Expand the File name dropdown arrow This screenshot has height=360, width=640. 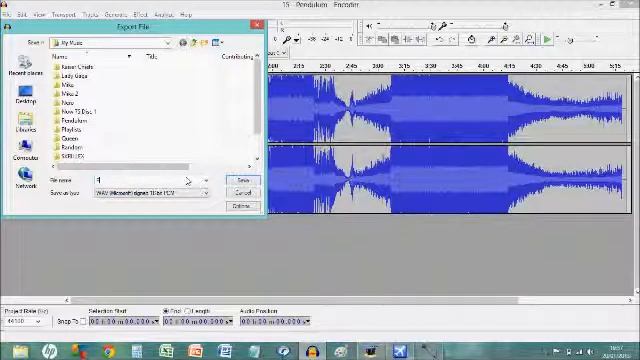206,180
